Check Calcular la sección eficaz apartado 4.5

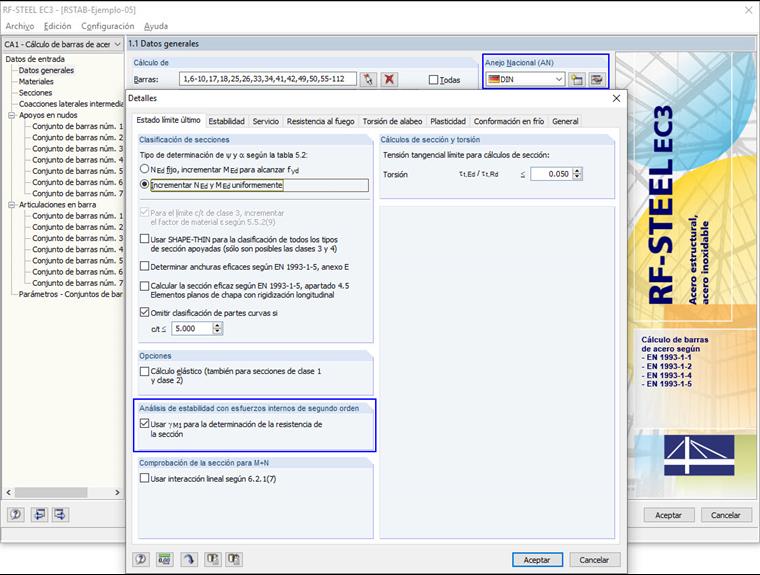pyautogui.click(x=144, y=286)
